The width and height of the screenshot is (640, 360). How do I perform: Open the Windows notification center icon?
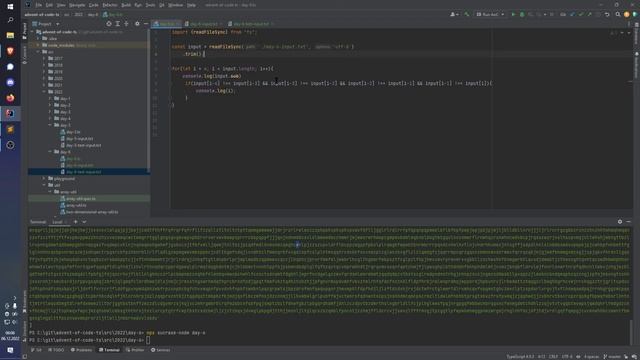click(10, 350)
